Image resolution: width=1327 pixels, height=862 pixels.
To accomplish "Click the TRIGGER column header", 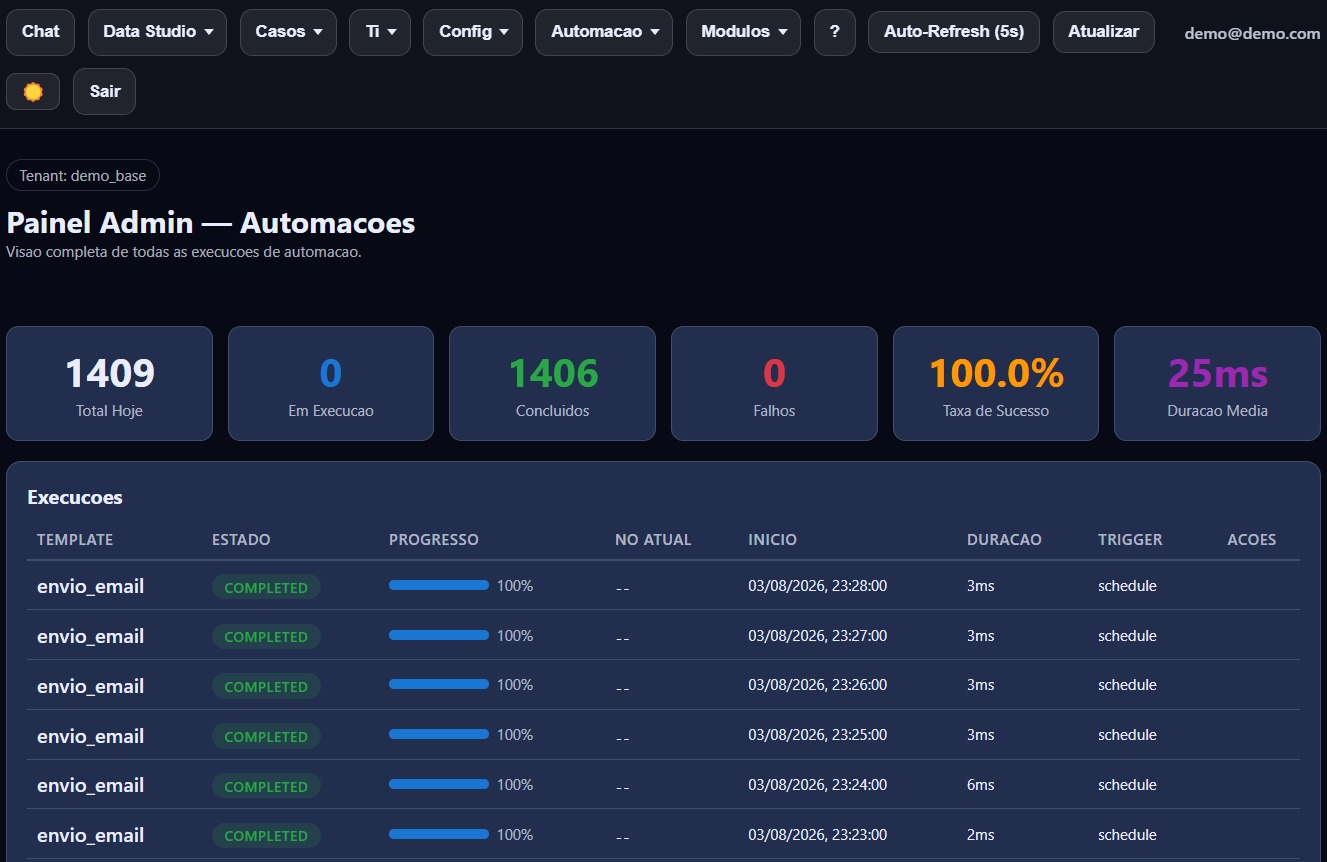I will 1130,539.
